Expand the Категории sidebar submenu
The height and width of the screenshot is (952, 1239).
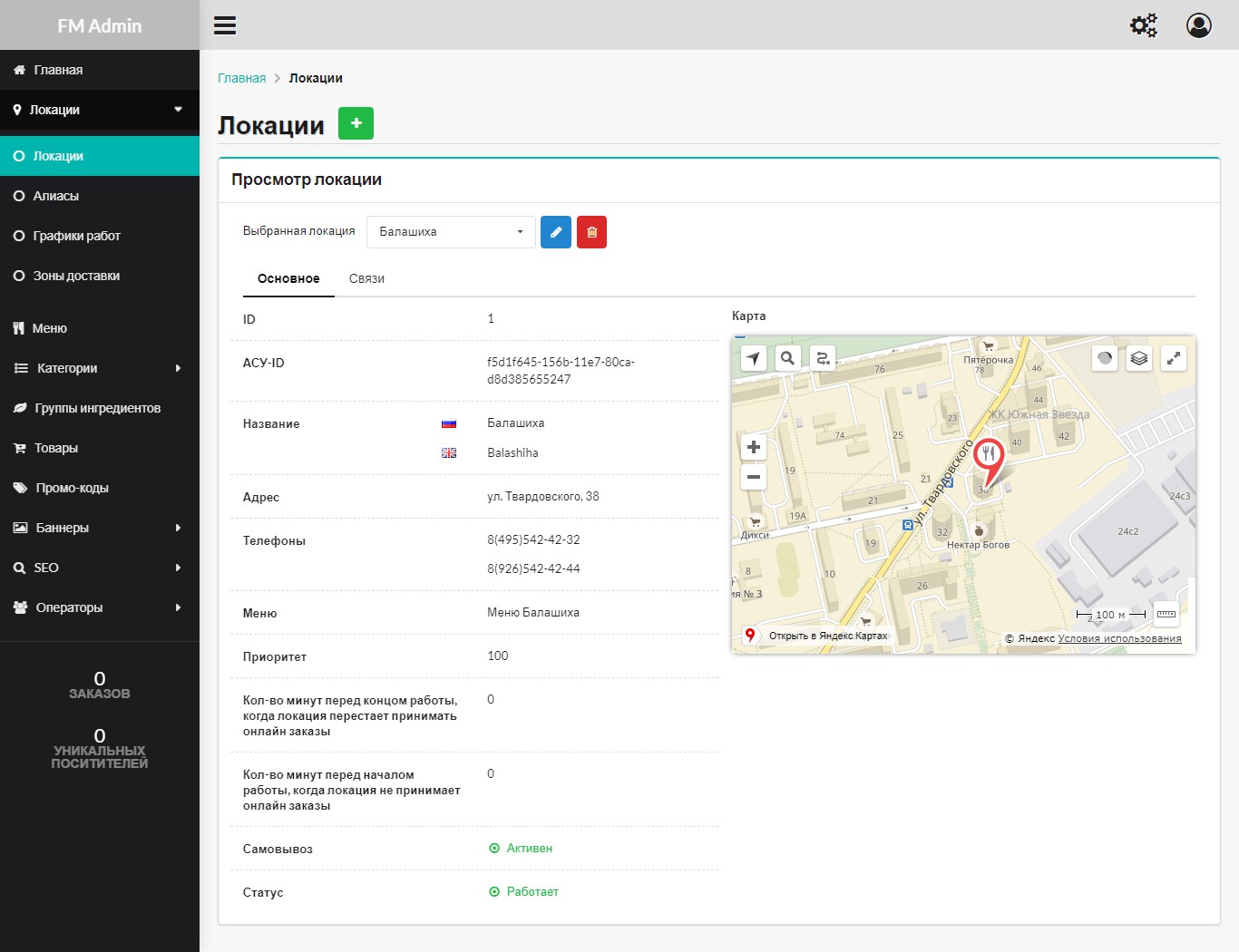point(100,368)
